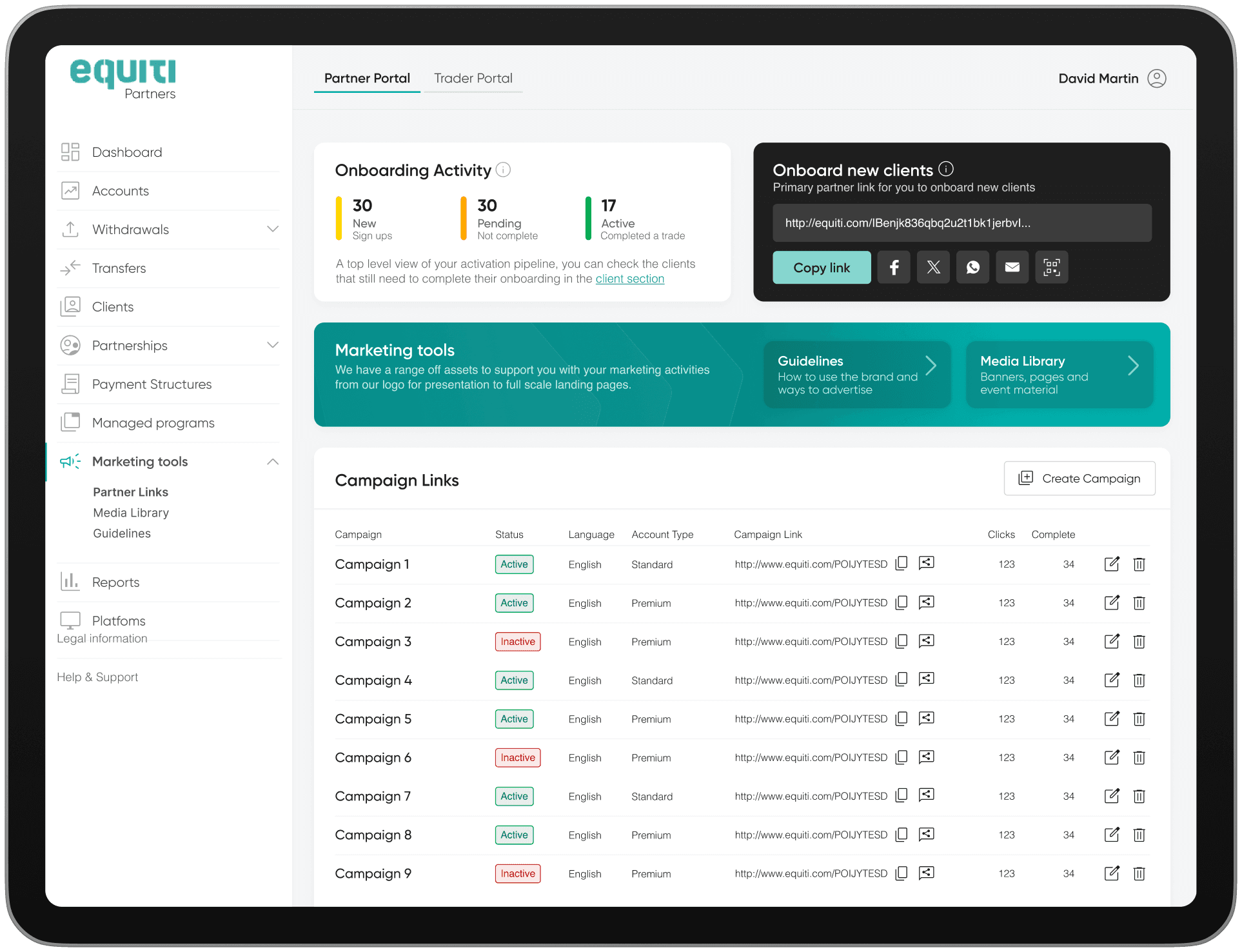Edit Campaign 3 with pencil icon
This screenshot has height=952, width=1242.
click(1112, 641)
